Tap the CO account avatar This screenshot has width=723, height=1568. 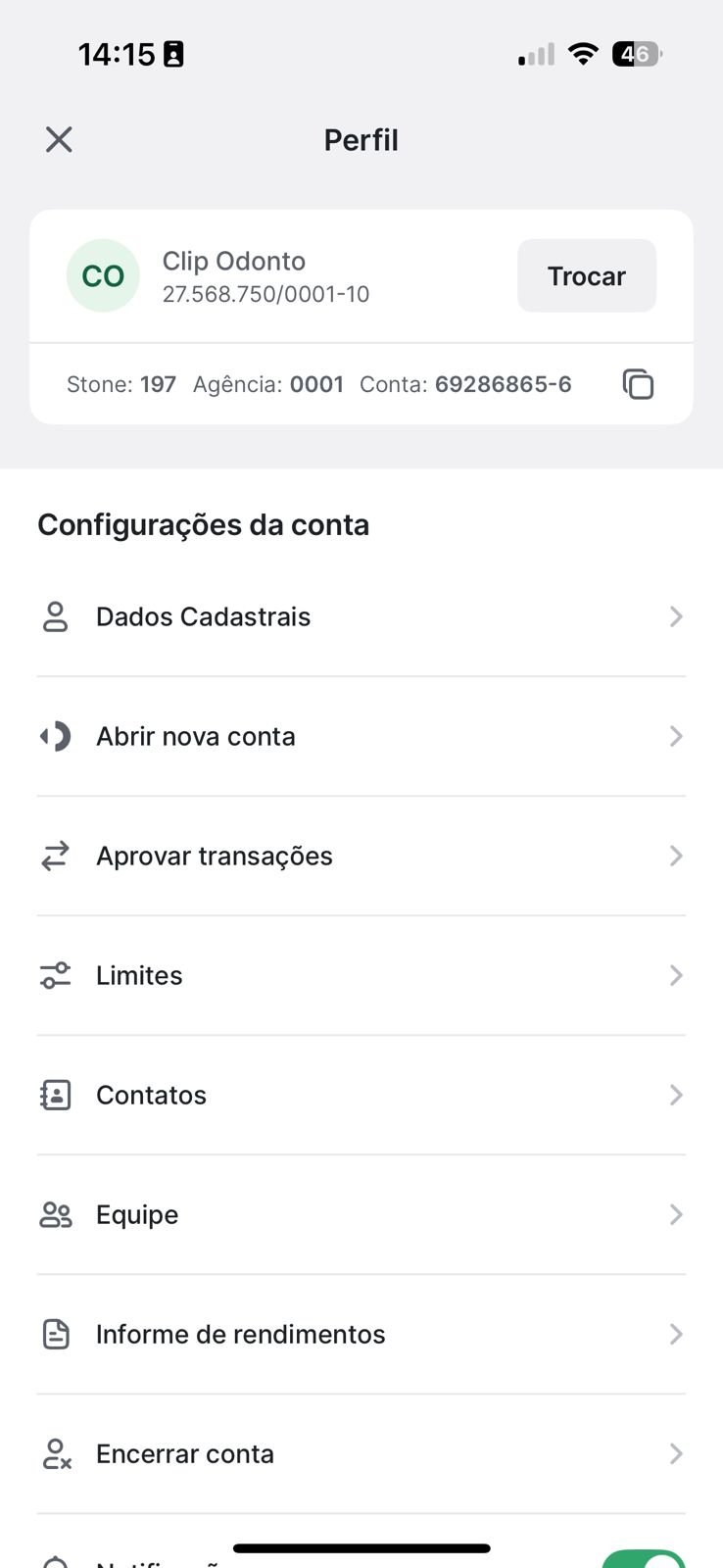[103, 275]
